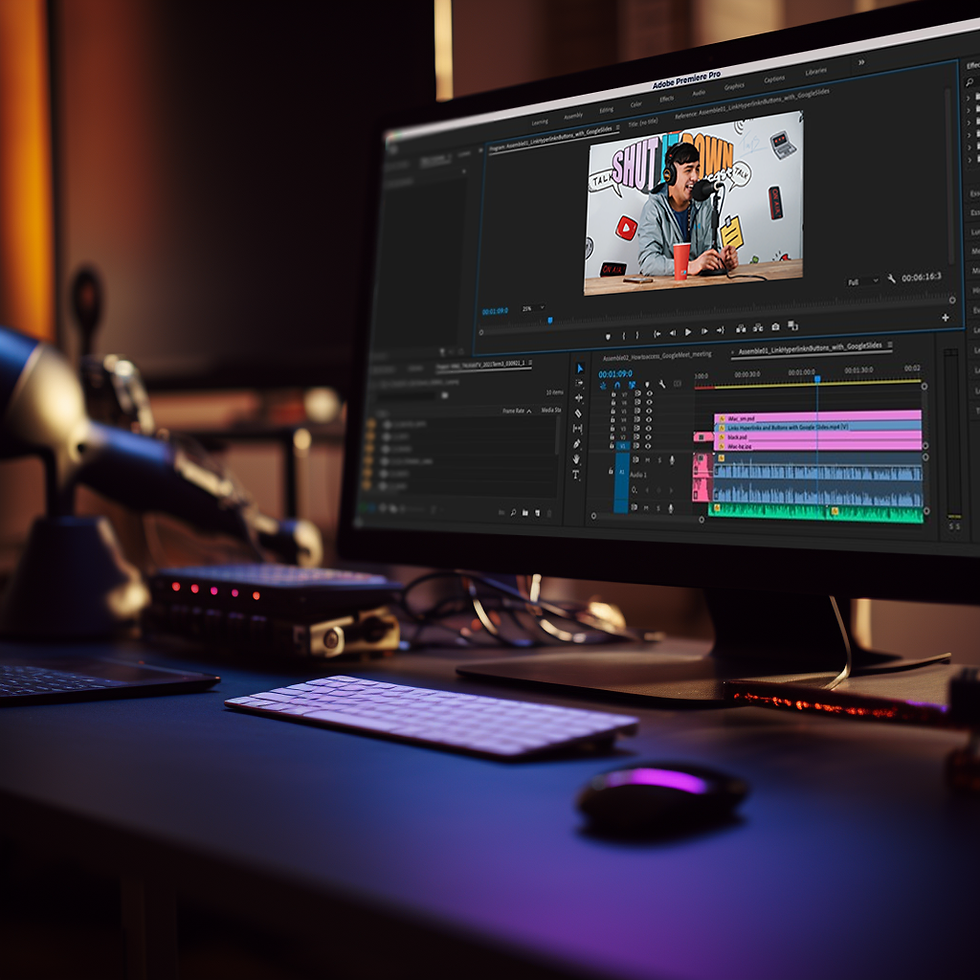Open the Full playback resolution dropdown
The height and width of the screenshot is (980, 980).
pos(862,282)
